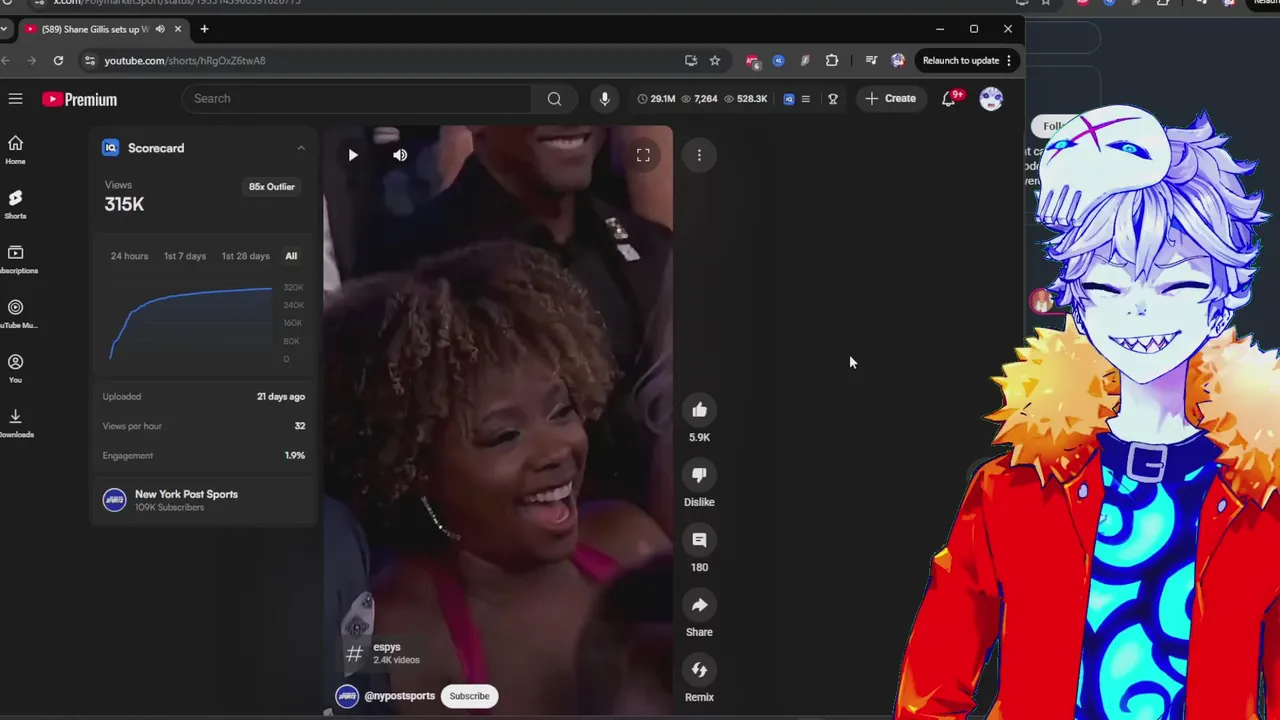
Task: Open the feather extension icon
Action: 805,61
